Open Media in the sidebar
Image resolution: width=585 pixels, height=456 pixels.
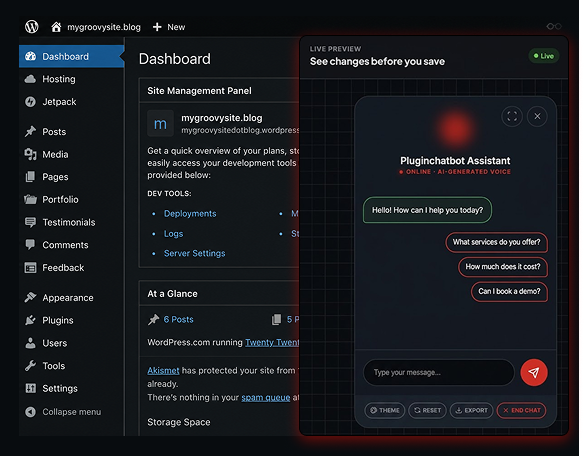(x=71, y=154)
